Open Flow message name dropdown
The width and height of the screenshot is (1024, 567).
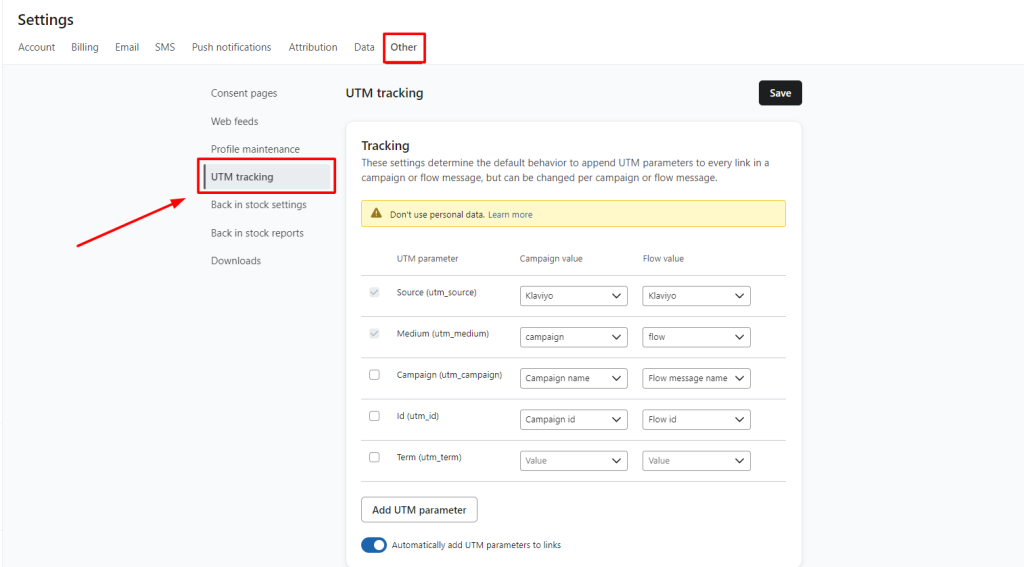click(x=696, y=378)
